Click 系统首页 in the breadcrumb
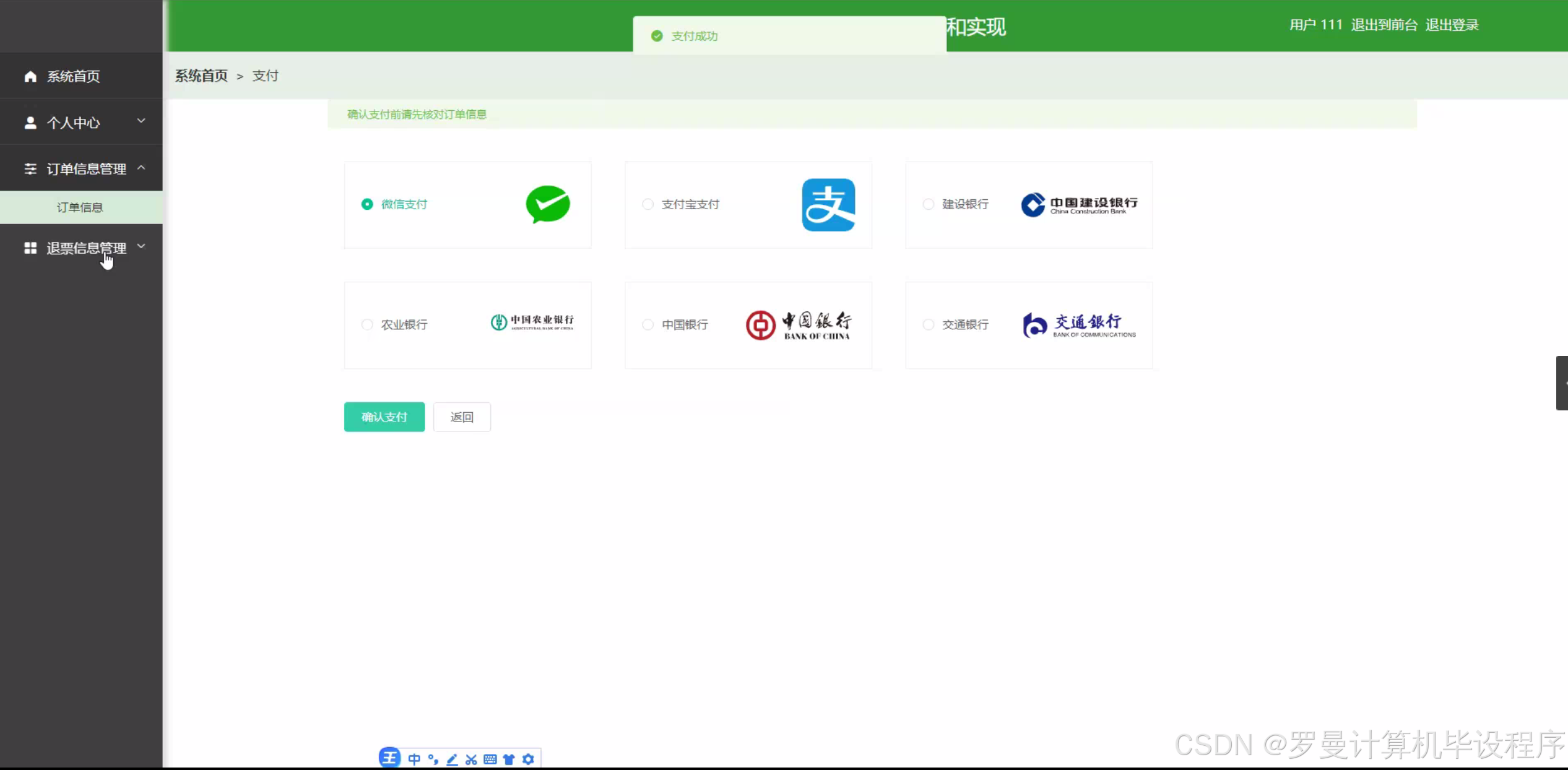This screenshot has height=770, width=1568. (201, 76)
